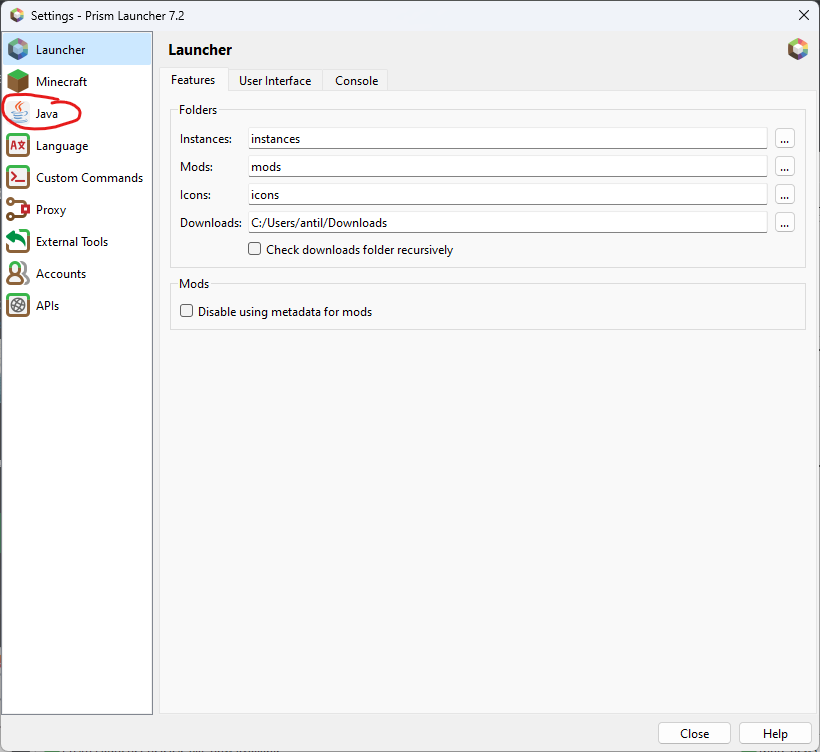The height and width of the screenshot is (752, 820).
Task: Open the Proxy settings icon
Action: point(18,209)
